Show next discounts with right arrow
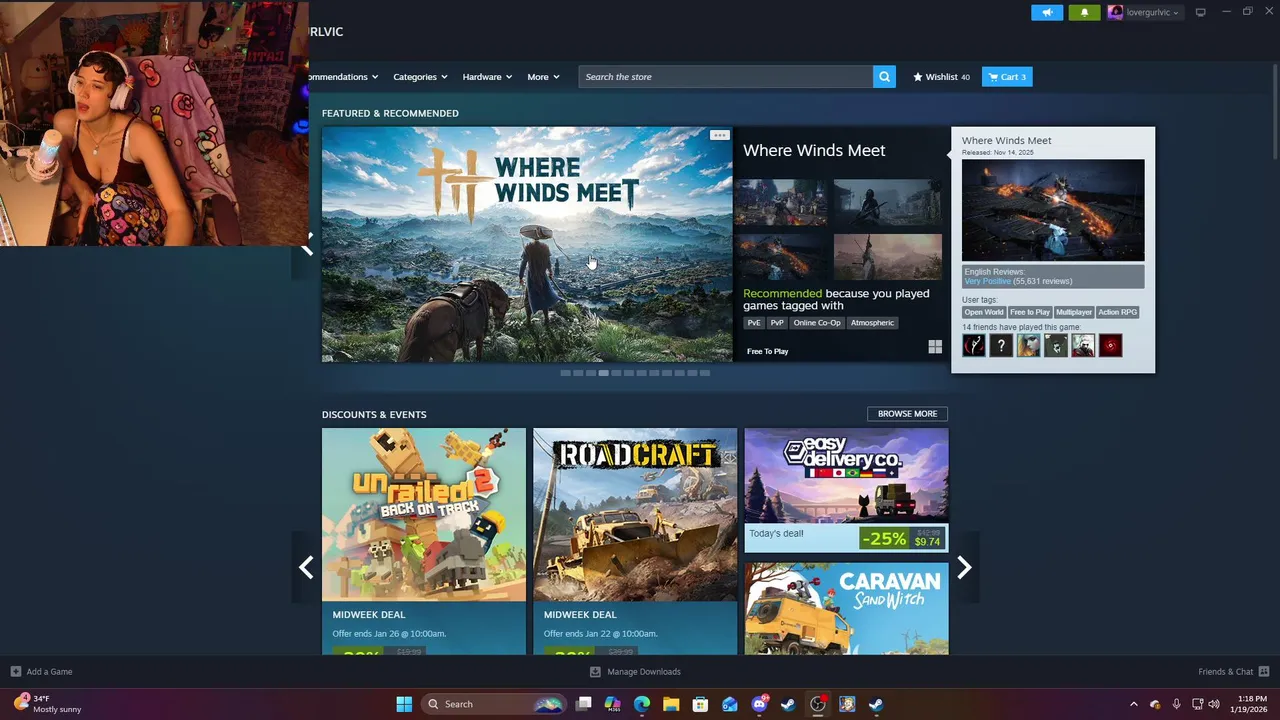 tap(964, 567)
